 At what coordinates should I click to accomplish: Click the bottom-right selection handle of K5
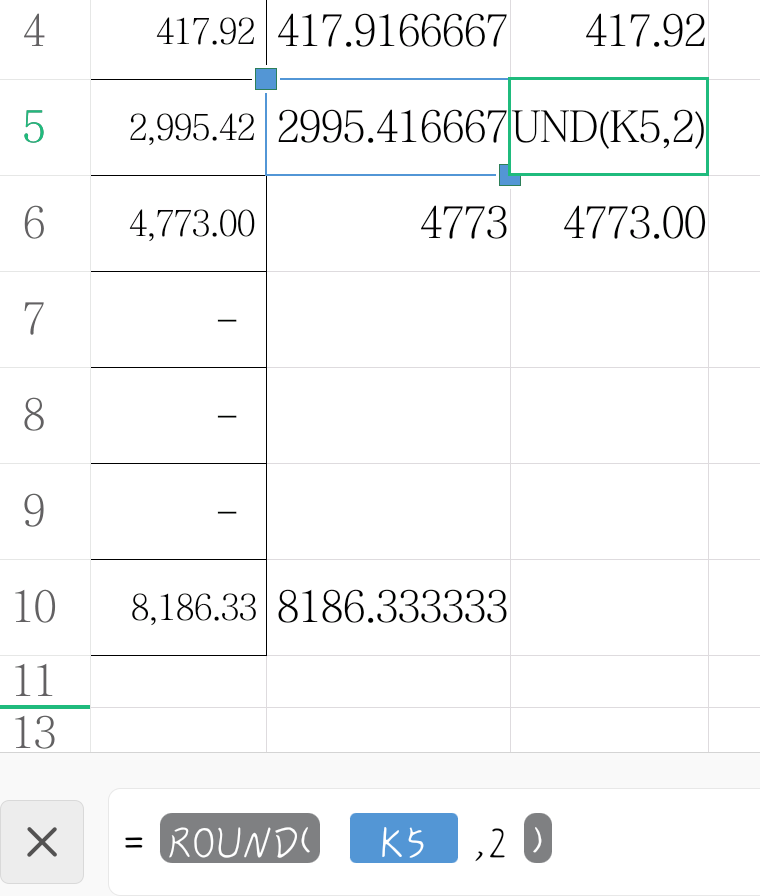[x=510, y=175]
